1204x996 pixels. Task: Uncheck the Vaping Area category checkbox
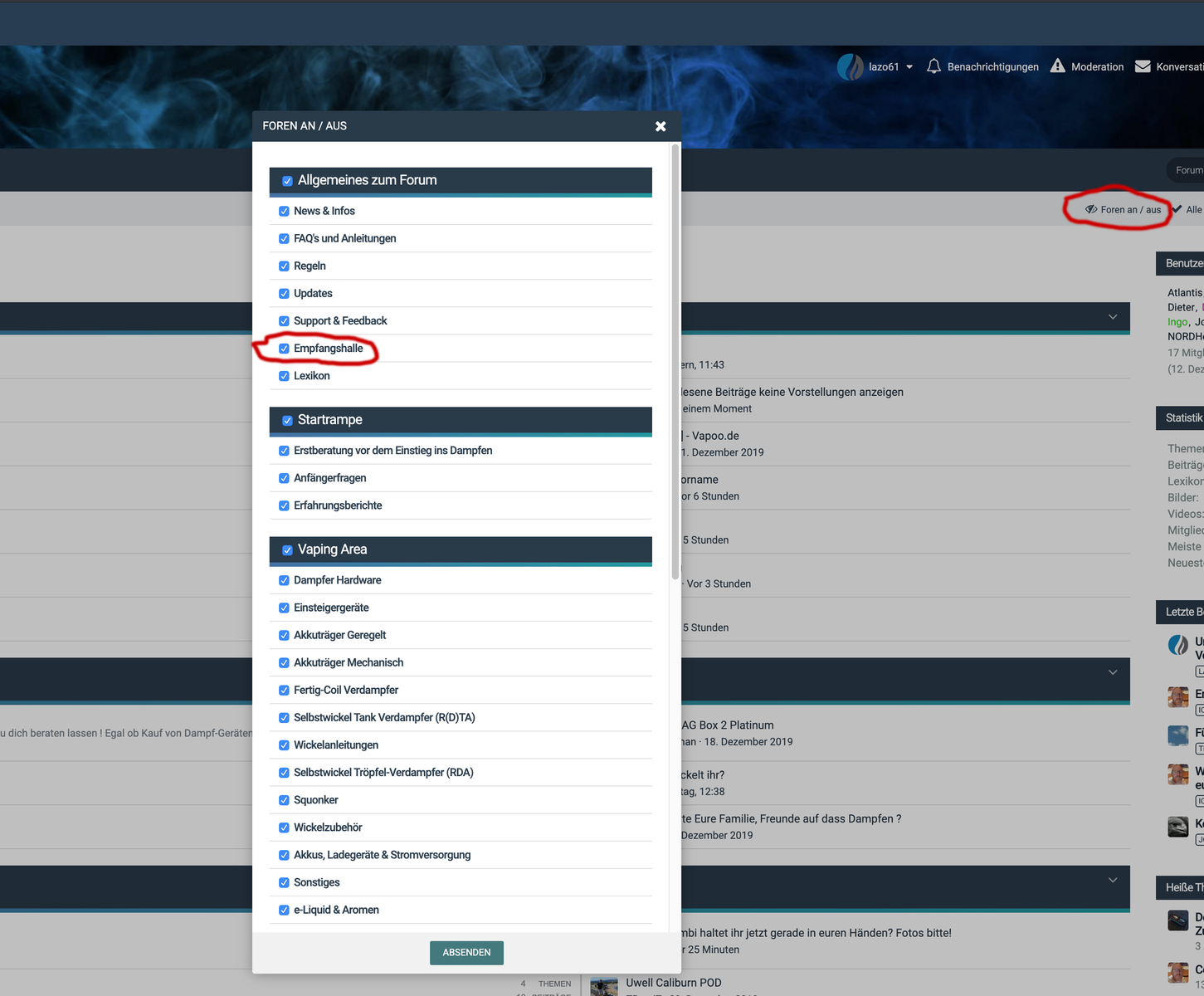point(287,550)
